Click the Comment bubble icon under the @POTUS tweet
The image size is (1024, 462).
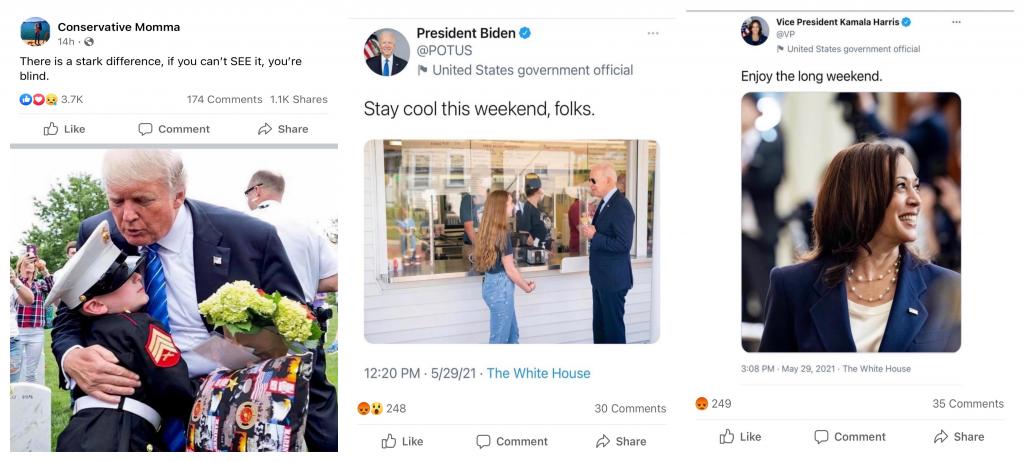tap(483, 441)
